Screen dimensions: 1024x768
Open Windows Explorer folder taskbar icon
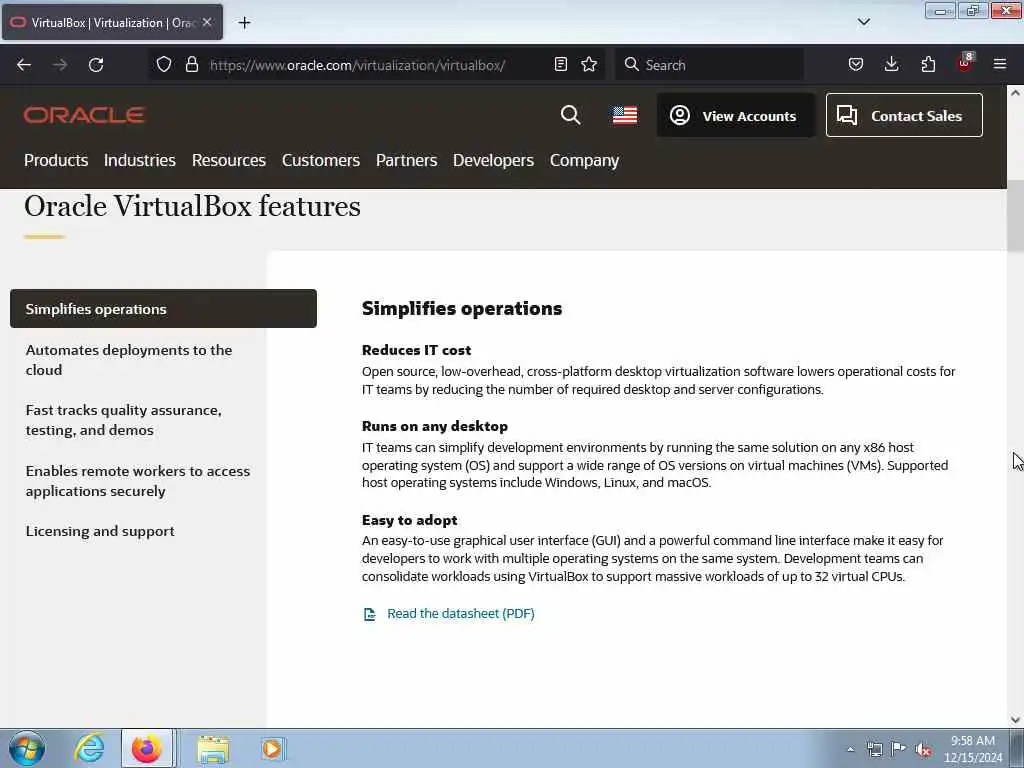(213, 749)
